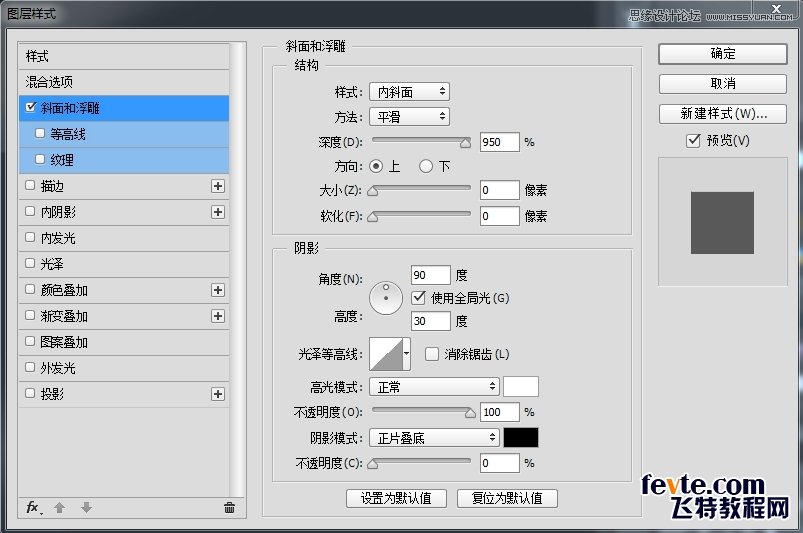Close the 图层样式 dialog
This screenshot has width=803, height=533.
tap(776, 8)
